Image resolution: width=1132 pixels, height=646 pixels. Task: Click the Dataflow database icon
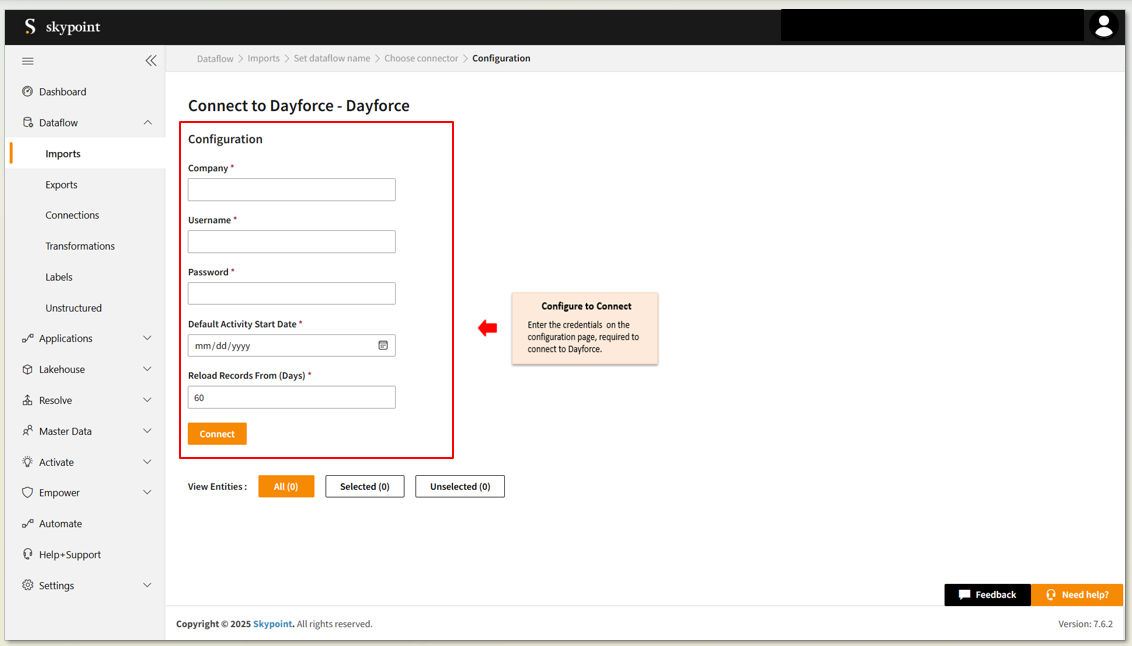[x=27, y=123]
